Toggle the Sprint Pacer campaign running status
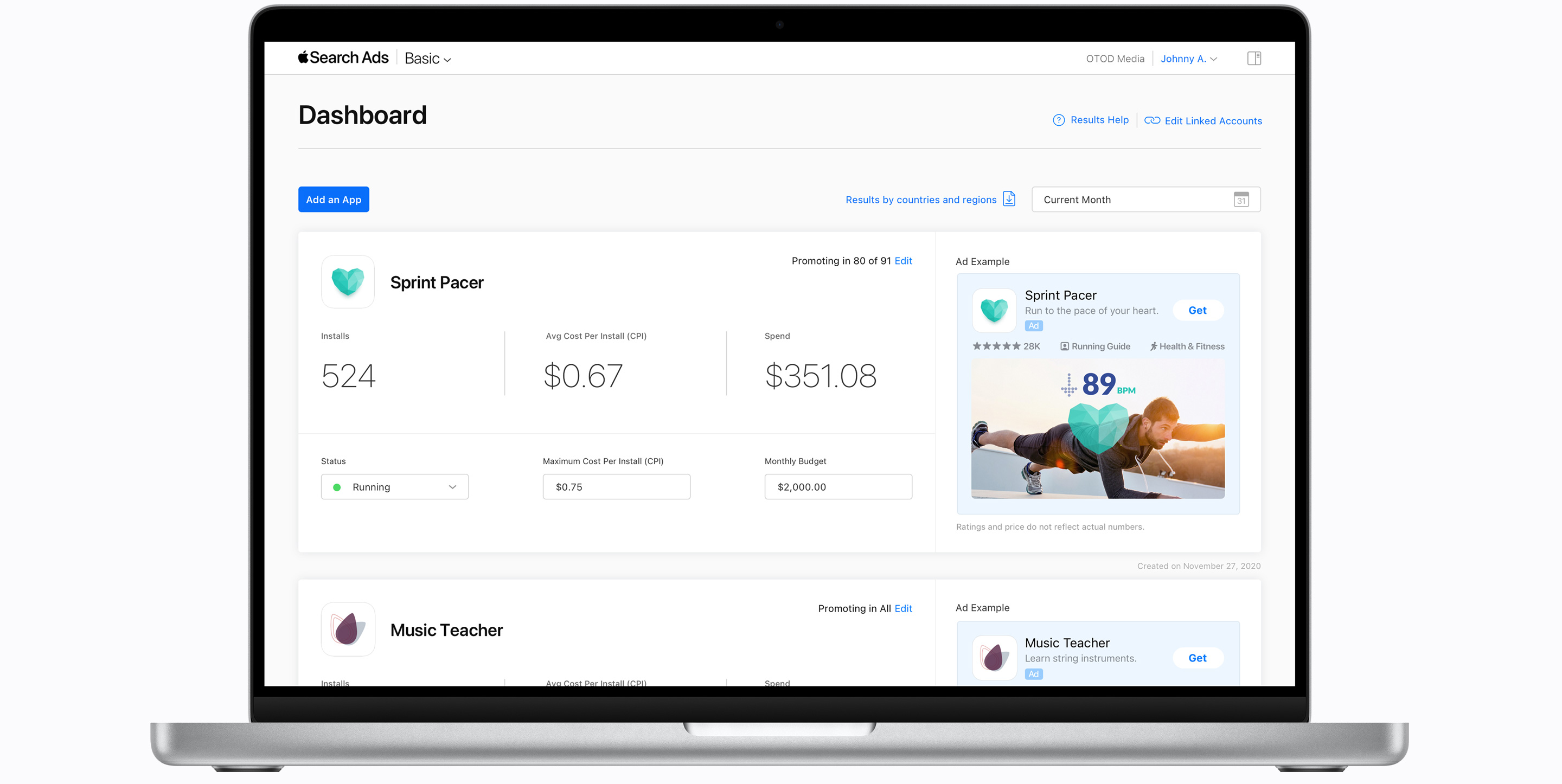The width and height of the screenshot is (1562, 784). coord(394,486)
